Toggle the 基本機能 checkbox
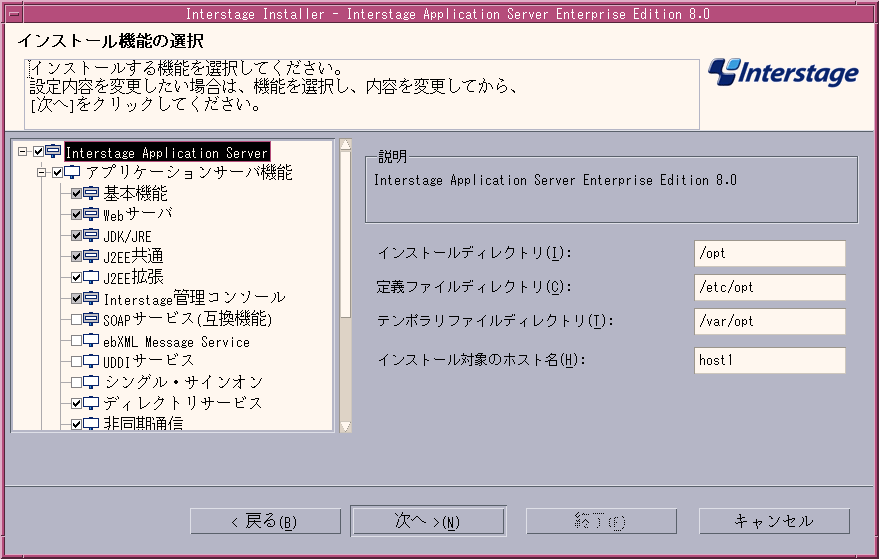The width and height of the screenshot is (879, 559). click(x=76, y=193)
